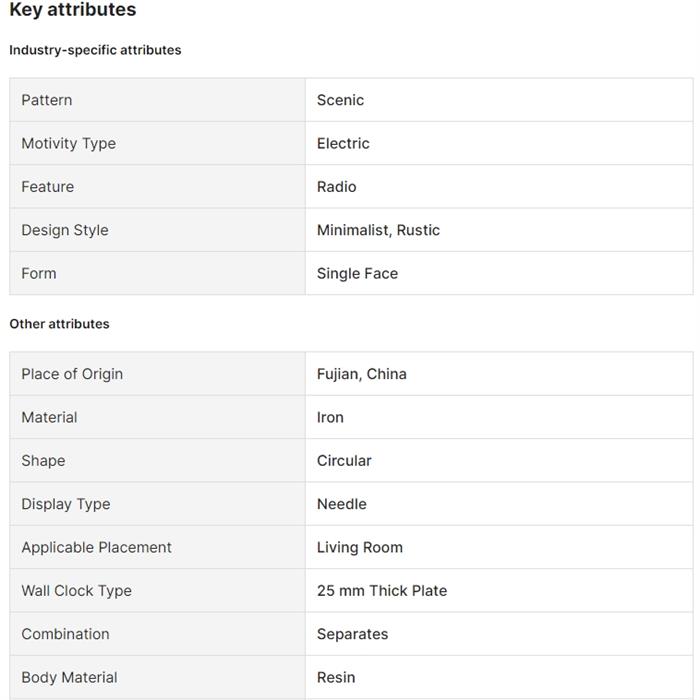Viewport: 700px width, 700px height.
Task: Click the Industry-specific attributes subheading
Action: coord(95,50)
